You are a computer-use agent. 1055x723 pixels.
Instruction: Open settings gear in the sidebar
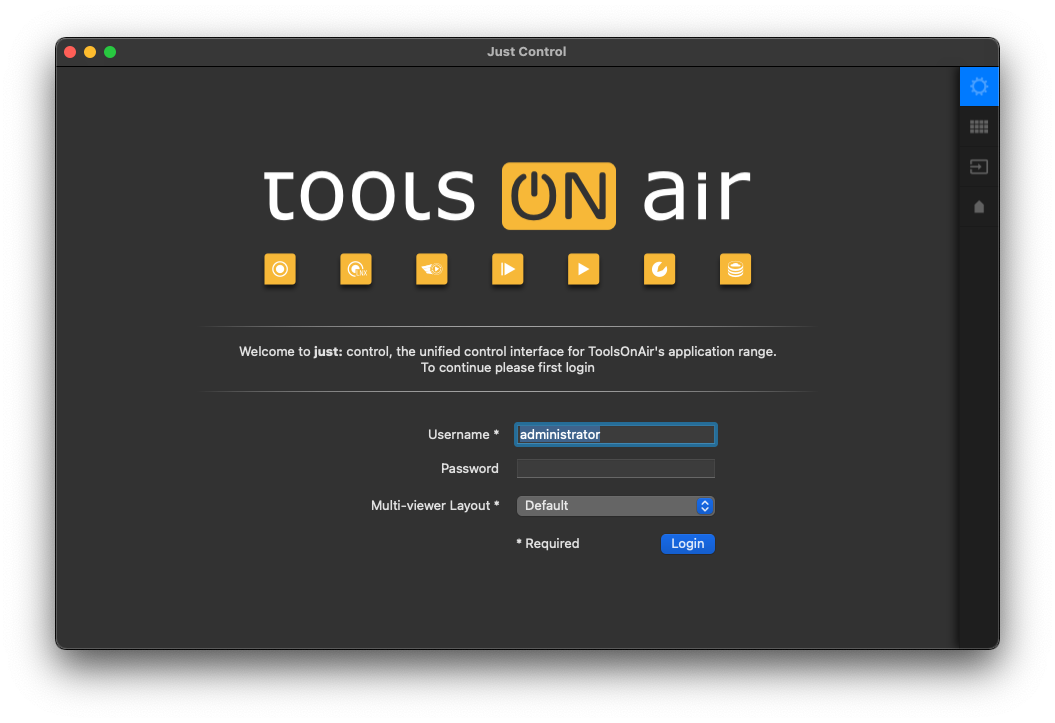[979, 86]
